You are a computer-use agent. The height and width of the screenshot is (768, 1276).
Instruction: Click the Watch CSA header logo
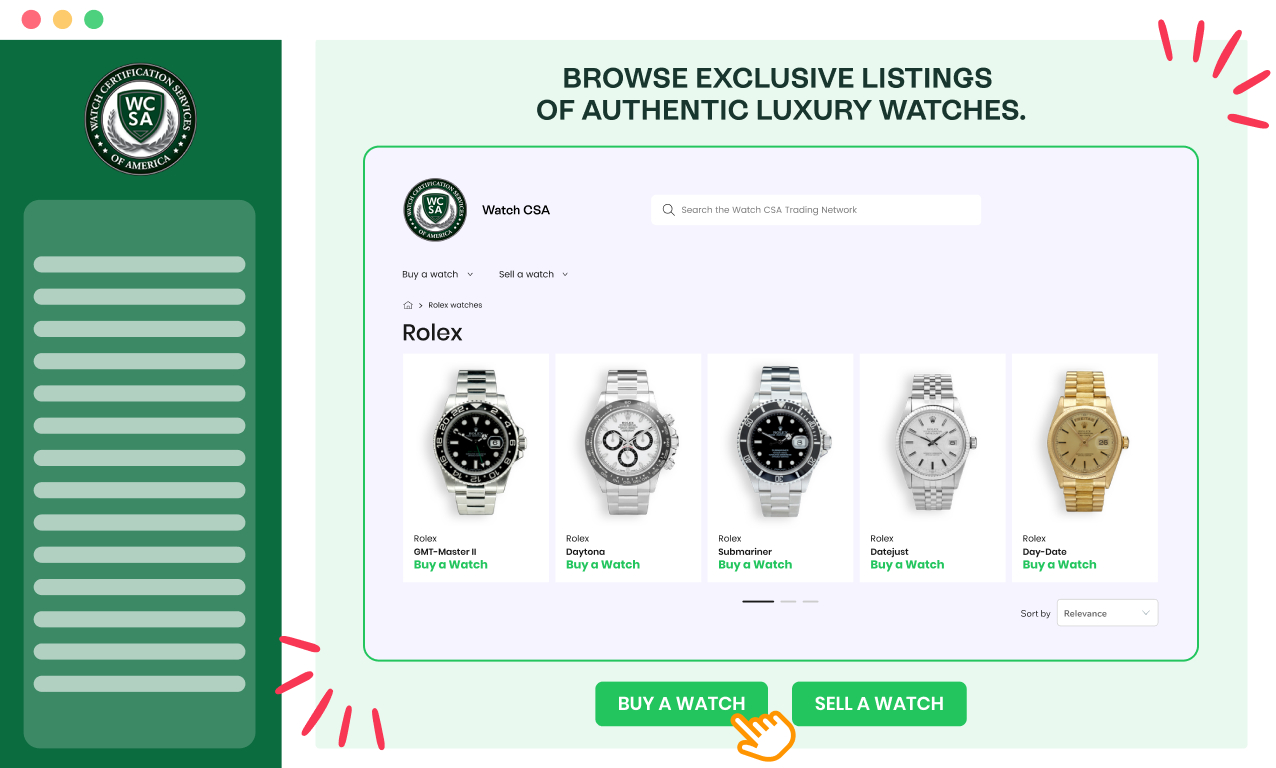(435, 210)
